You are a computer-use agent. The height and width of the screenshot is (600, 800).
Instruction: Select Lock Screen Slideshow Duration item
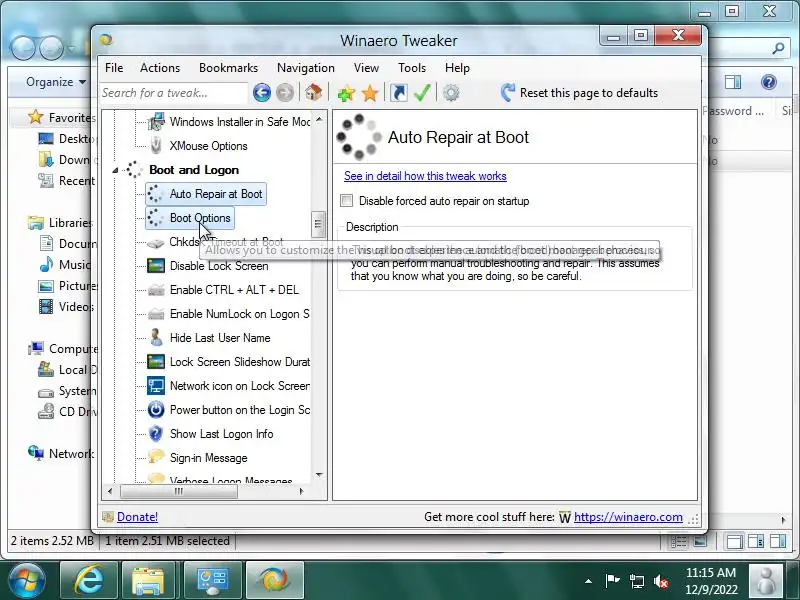239,362
